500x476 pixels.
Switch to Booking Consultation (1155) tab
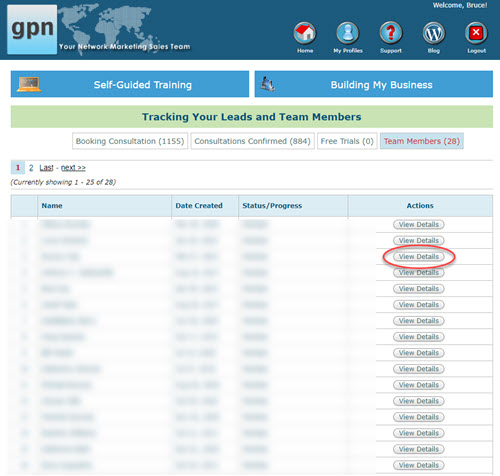(130, 141)
